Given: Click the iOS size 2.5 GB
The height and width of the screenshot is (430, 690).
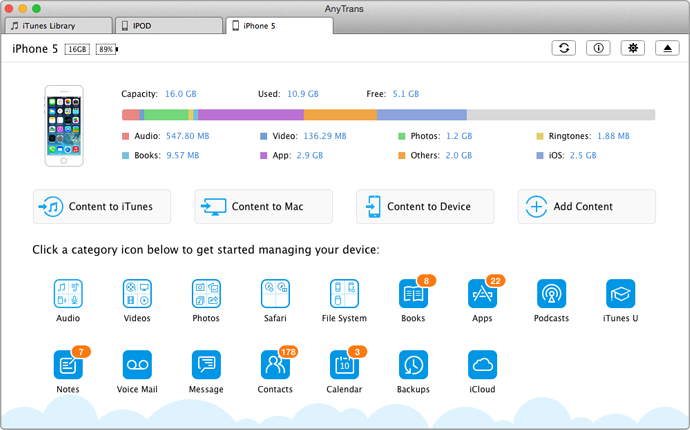Looking at the screenshot, I should pyautogui.click(x=583, y=155).
